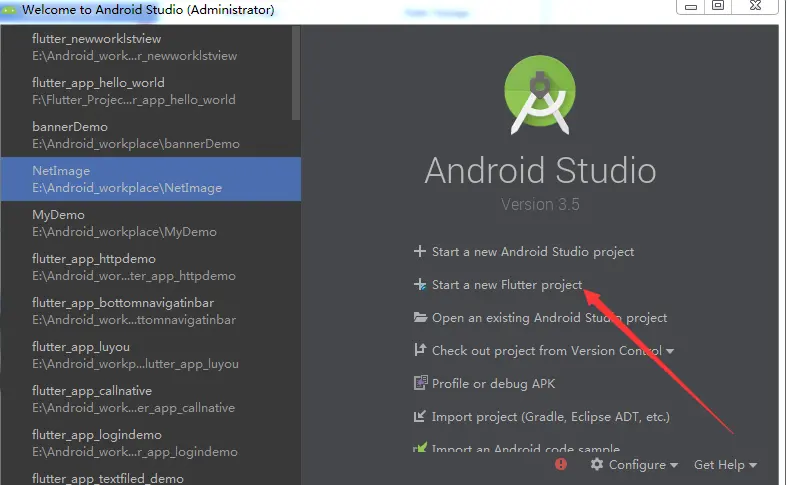The height and width of the screenshot is (485, 788).
Task: Select the highlighted NetImage project
Action: (151, 179)
